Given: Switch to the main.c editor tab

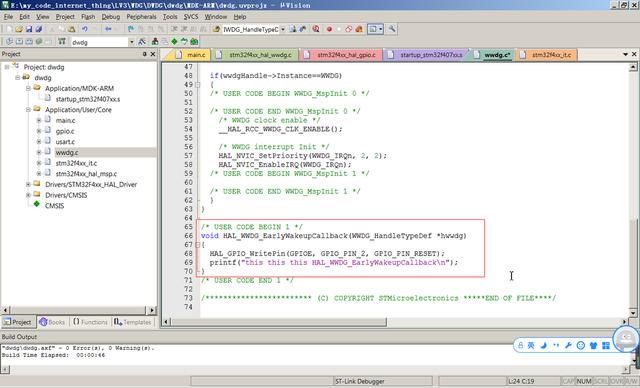Looking at the screenshot, I should click(192, 55).
